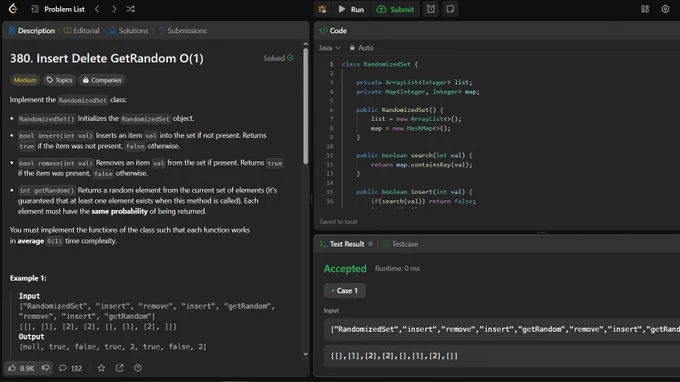
Task: Click the Medium difficulty tag
Action: 25,80
